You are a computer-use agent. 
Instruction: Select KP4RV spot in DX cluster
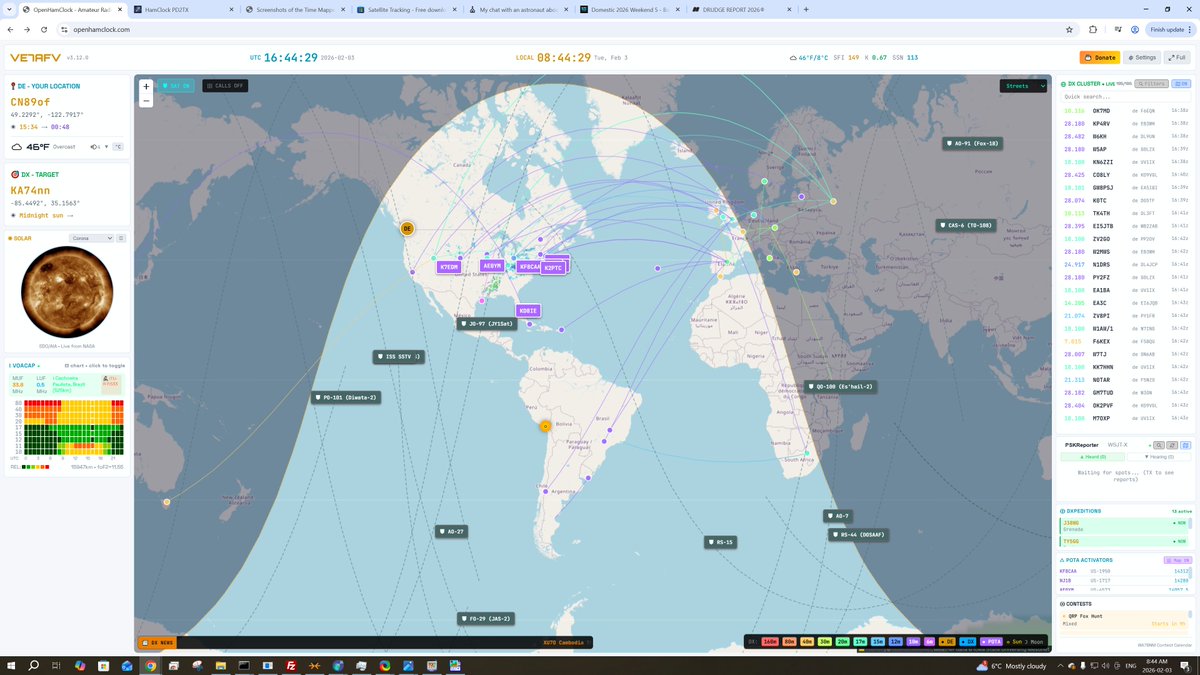coord(1126,123)
